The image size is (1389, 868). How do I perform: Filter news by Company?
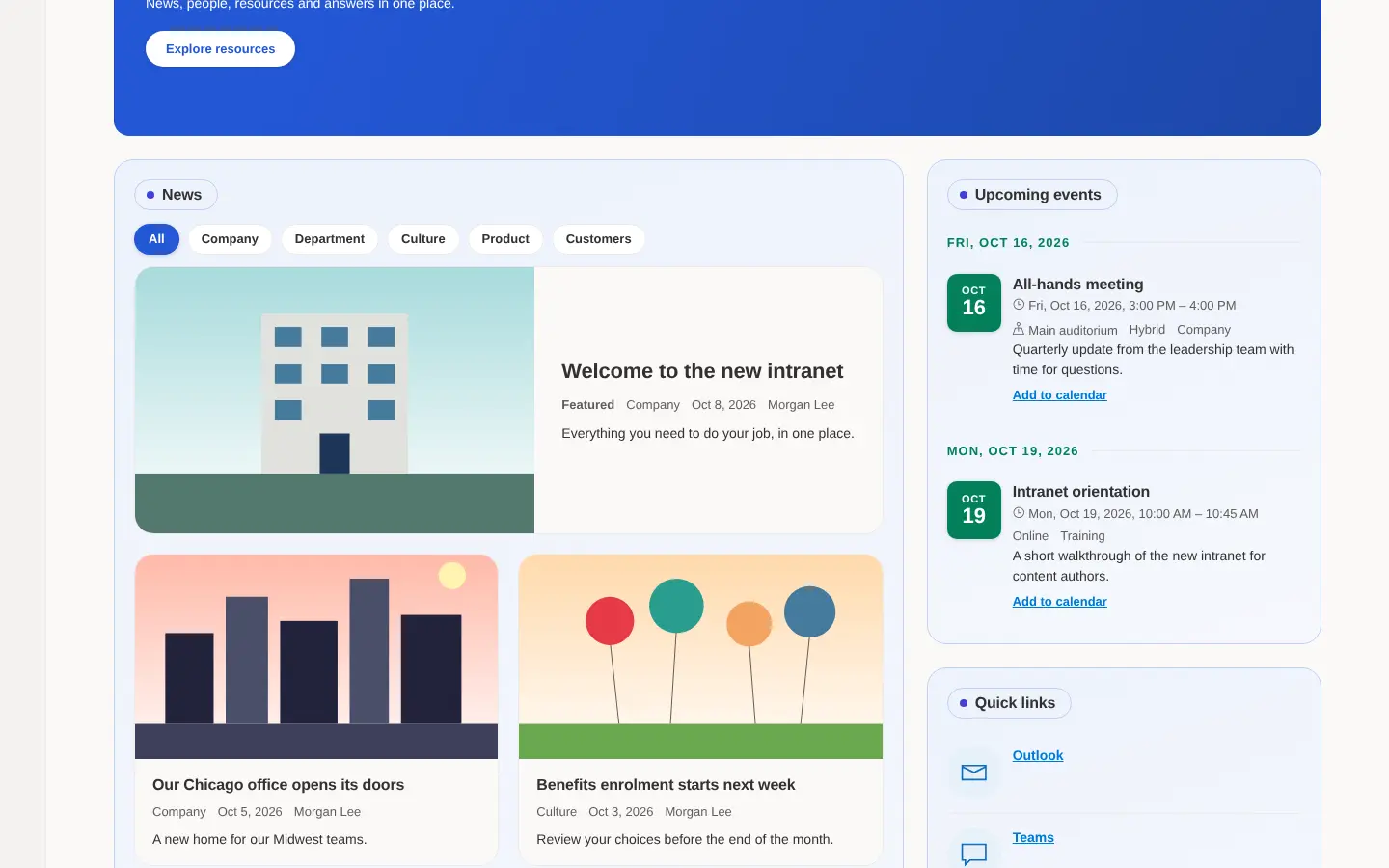click(230, 239)
